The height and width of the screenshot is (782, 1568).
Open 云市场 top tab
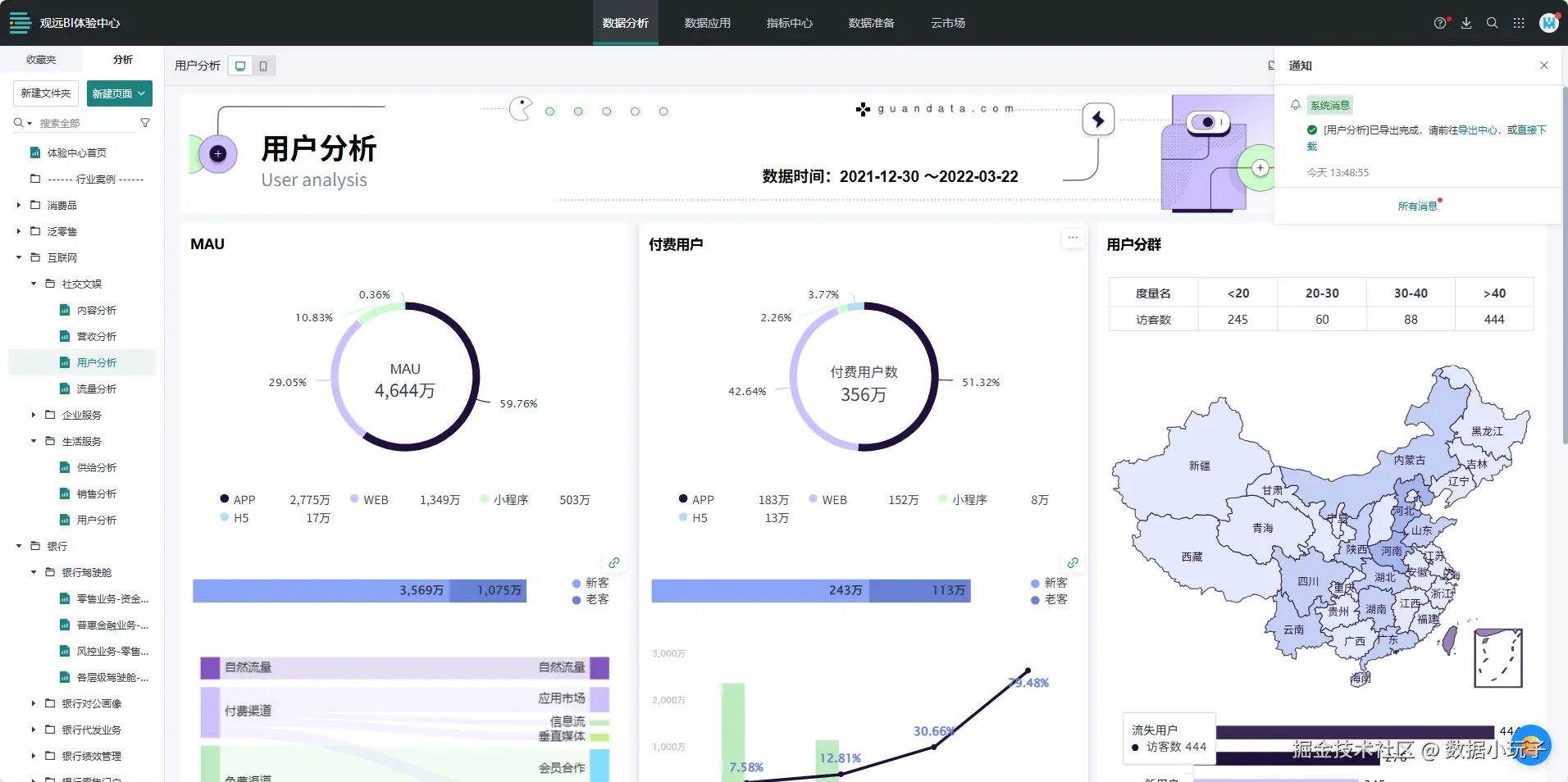948,23
